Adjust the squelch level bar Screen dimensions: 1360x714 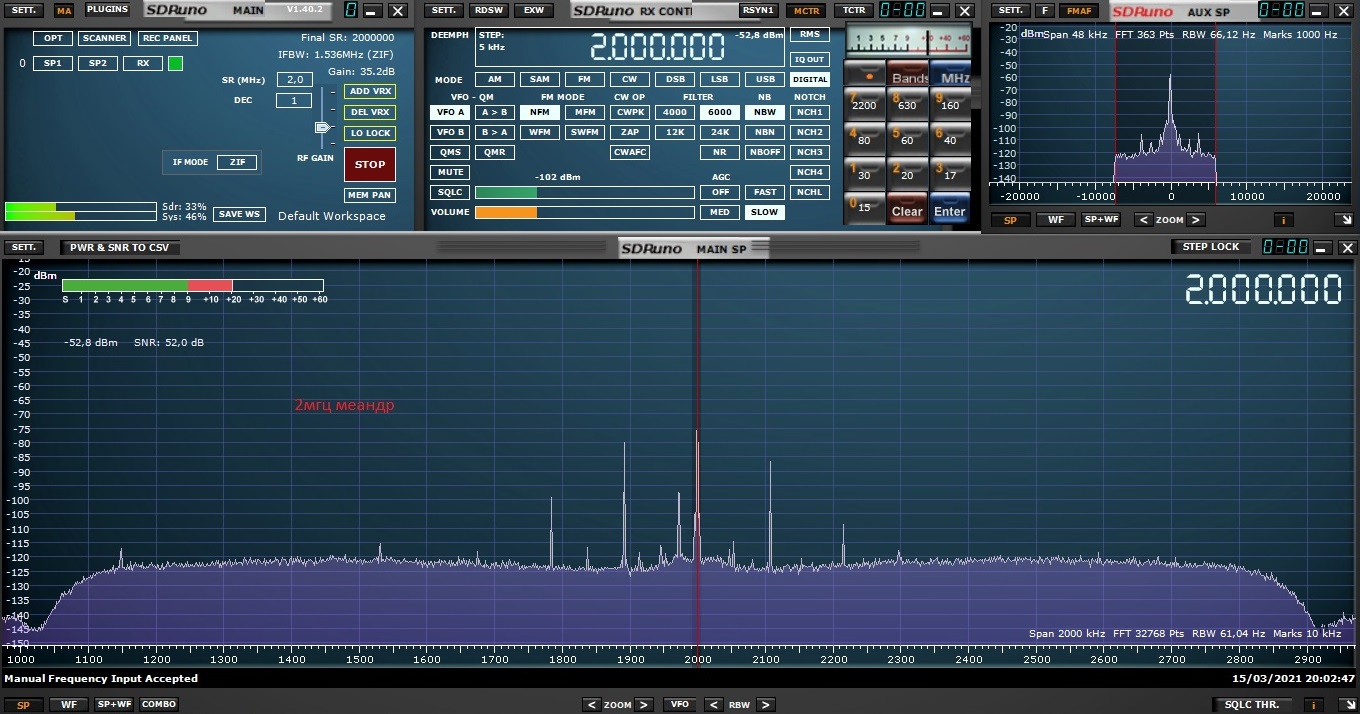[585, 192]
